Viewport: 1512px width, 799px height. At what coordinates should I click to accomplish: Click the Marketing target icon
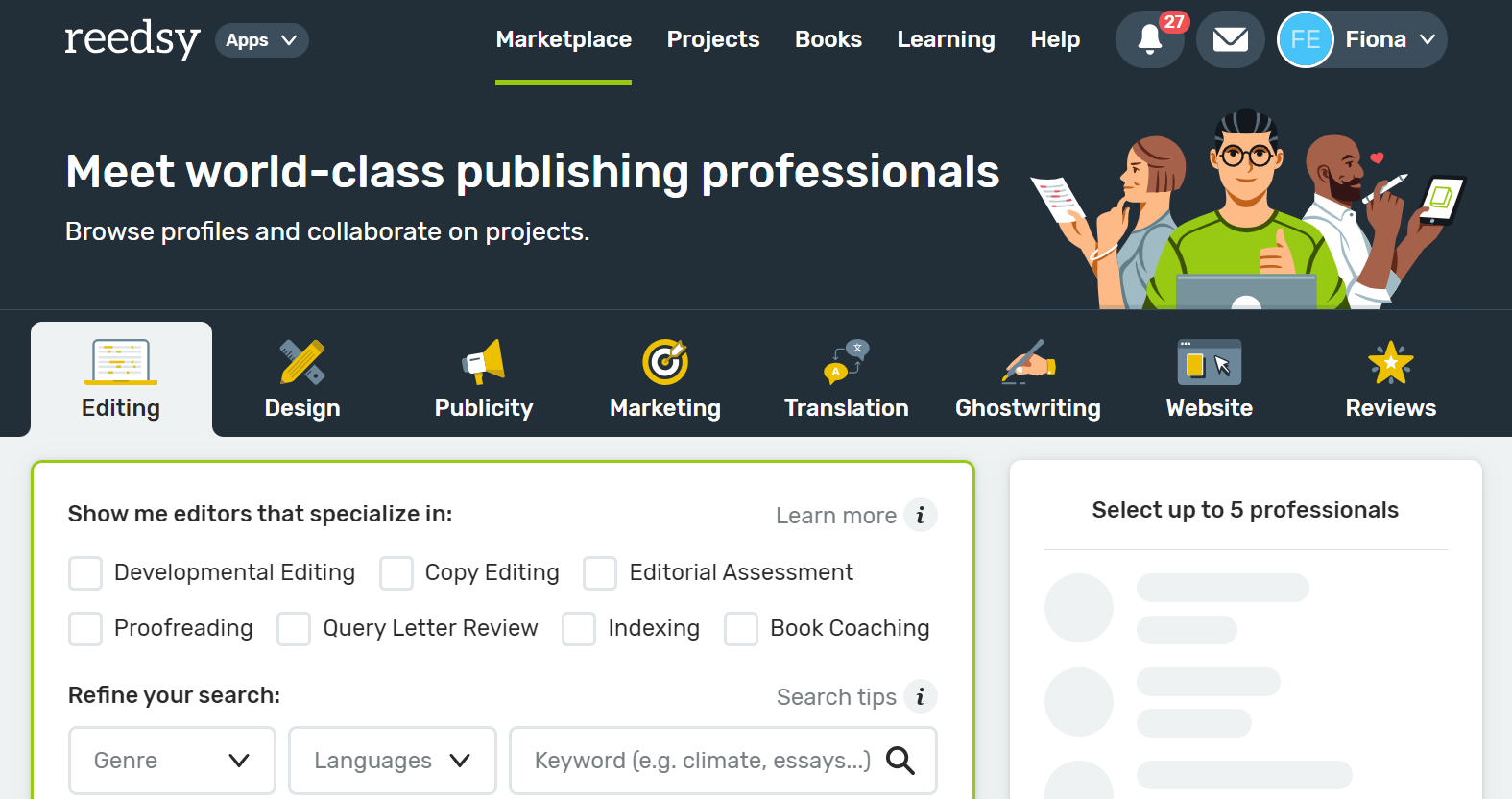(665, 362)
